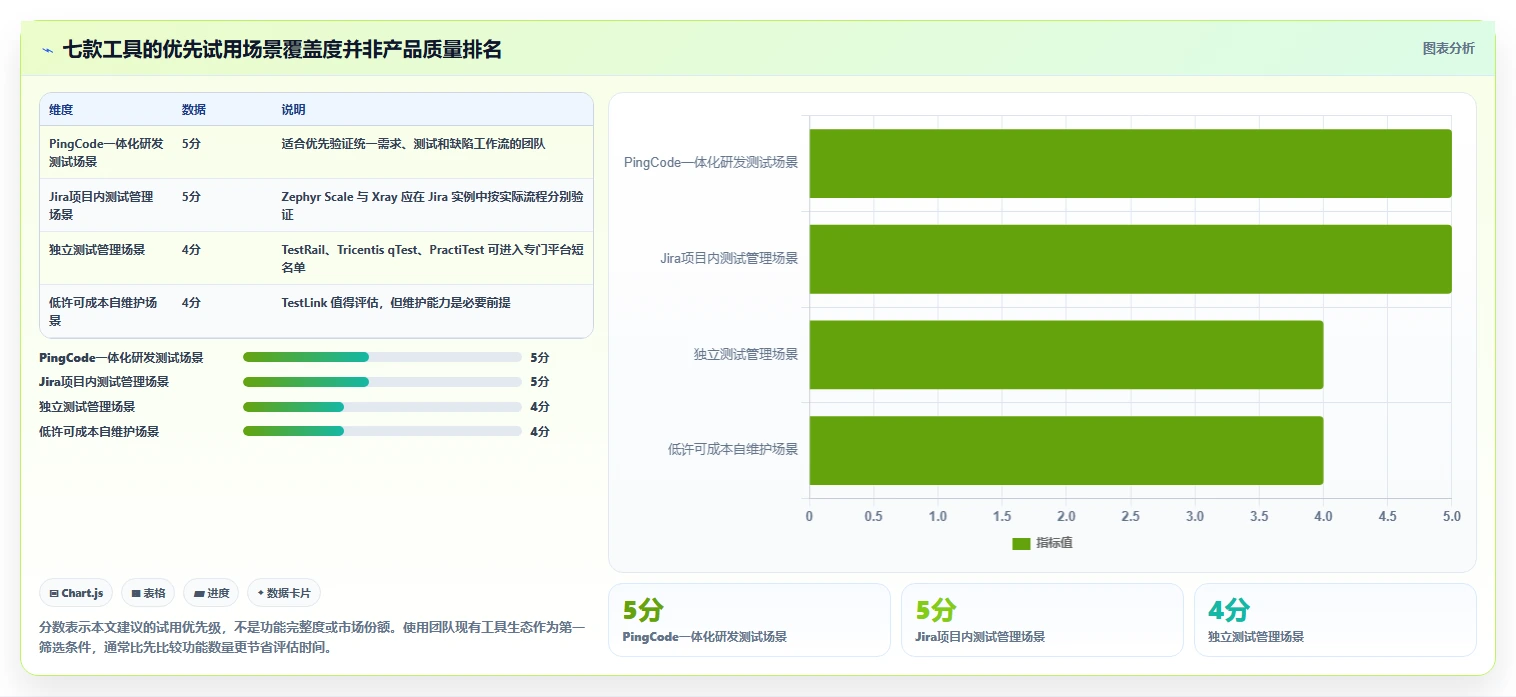The width and height of the screenshot is (1516, 697).
Task: Click the TestLink 值得评估 description cell
Action: tap(432, 311)
